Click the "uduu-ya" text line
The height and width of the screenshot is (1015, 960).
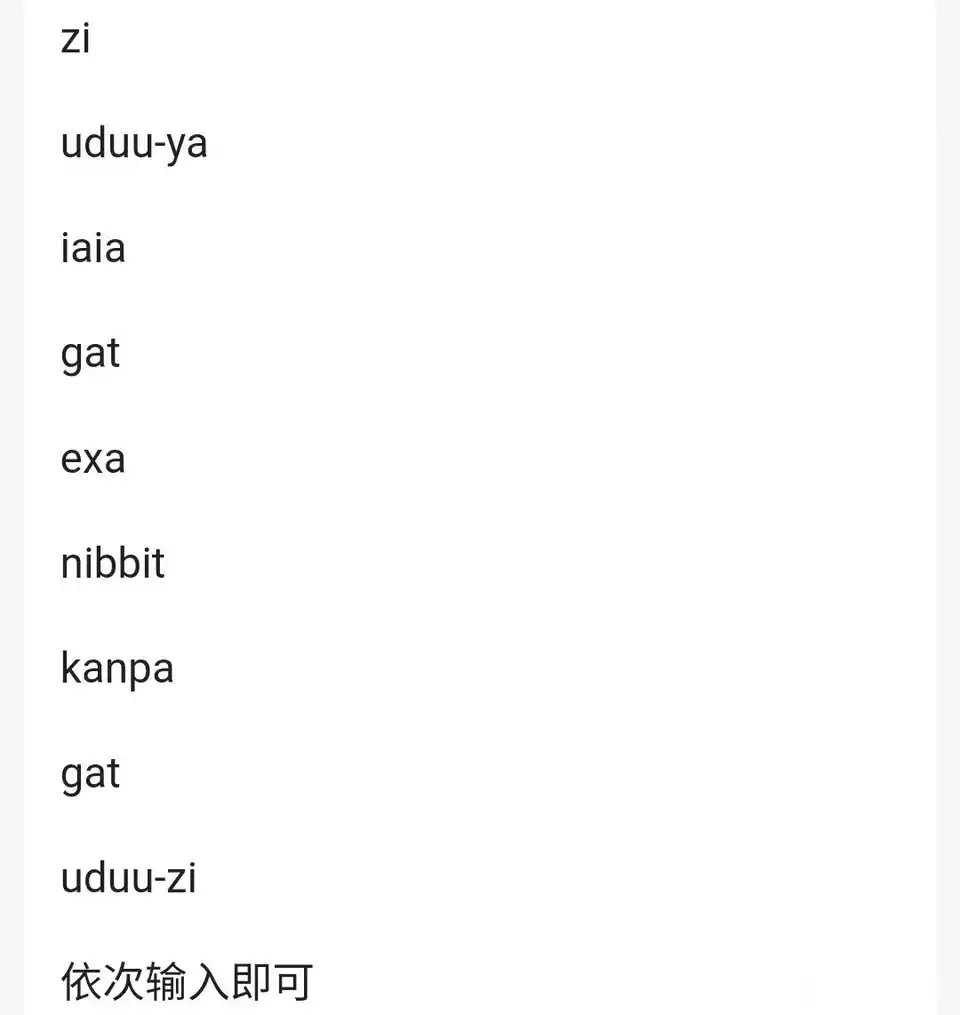134,144
